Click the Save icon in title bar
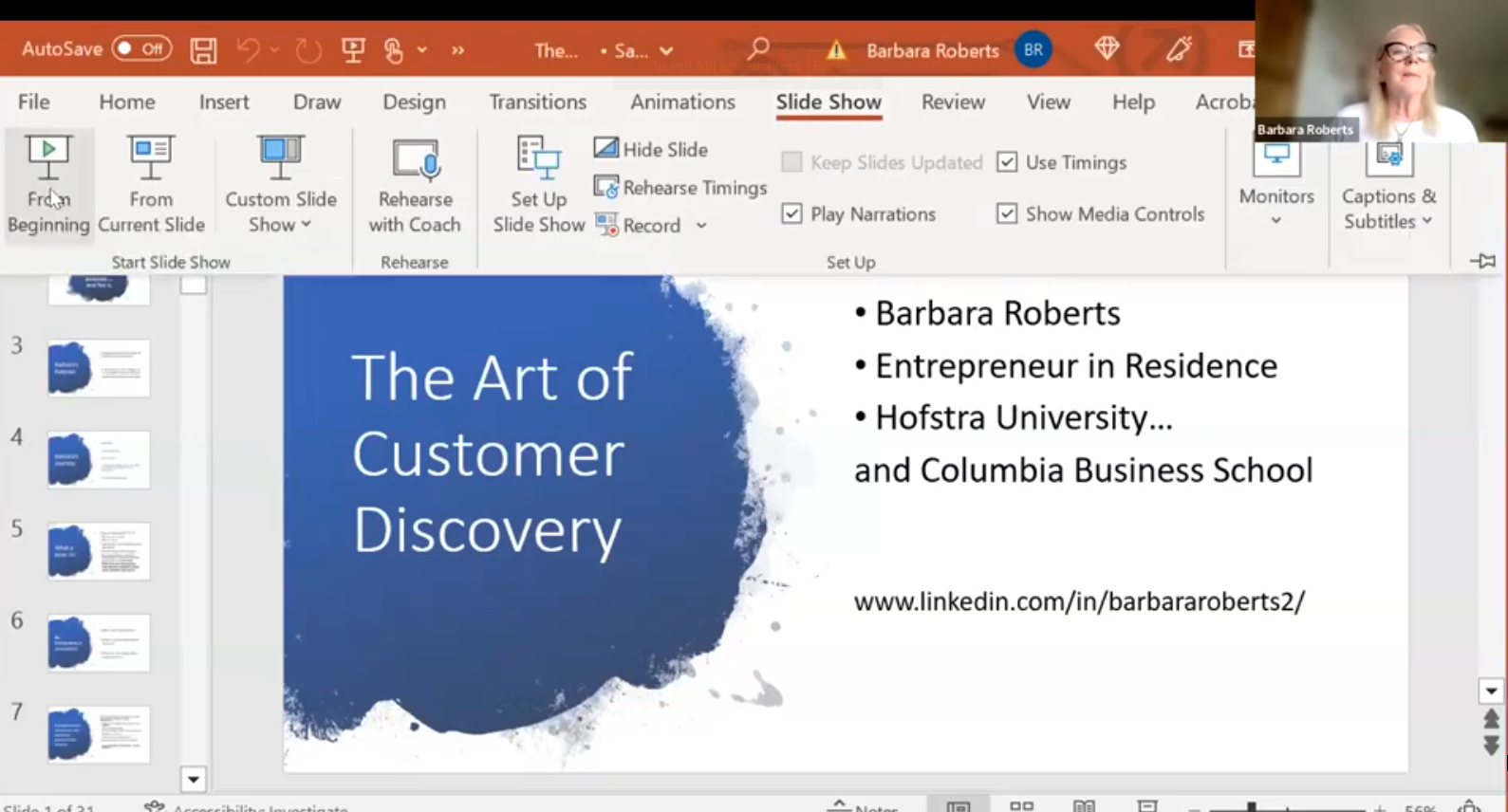Image resolution: width=1508 pixels, height=812 pixels. (x=203, y=50)
